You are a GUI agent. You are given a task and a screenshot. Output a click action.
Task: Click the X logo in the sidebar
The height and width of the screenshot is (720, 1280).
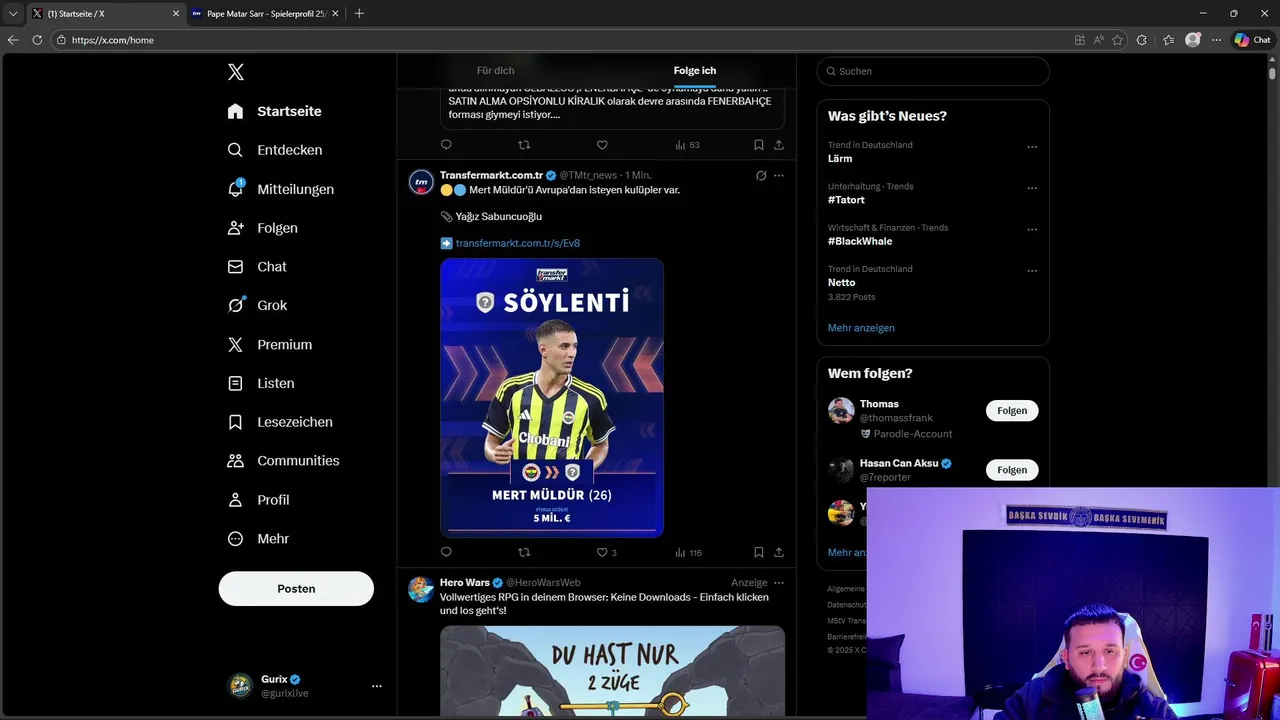[235, 72]
